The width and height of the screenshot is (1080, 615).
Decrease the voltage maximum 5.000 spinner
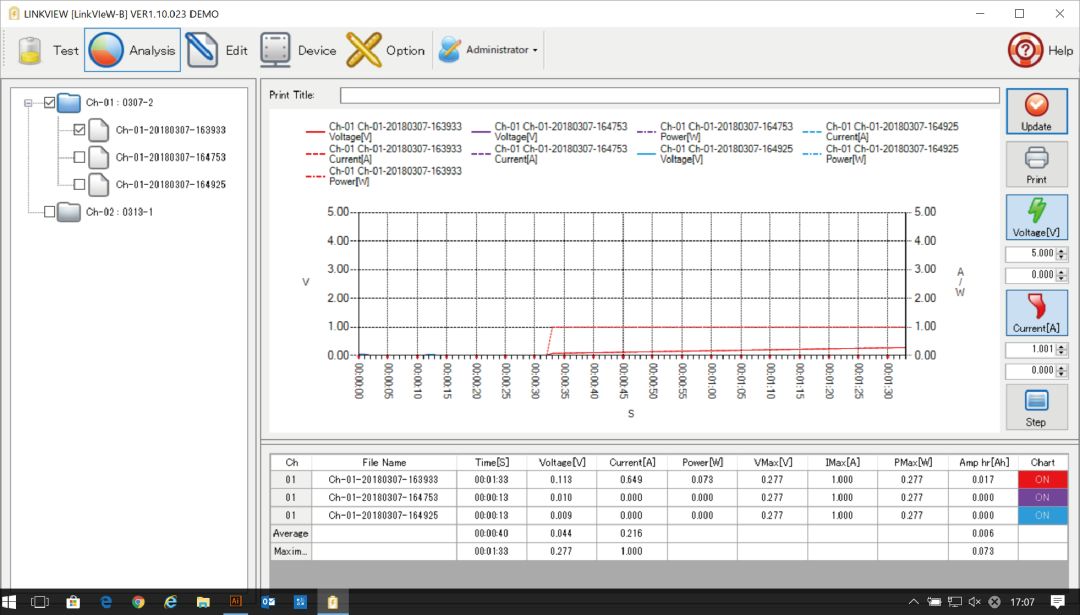pyautogui.click(x=1061, y=258)
